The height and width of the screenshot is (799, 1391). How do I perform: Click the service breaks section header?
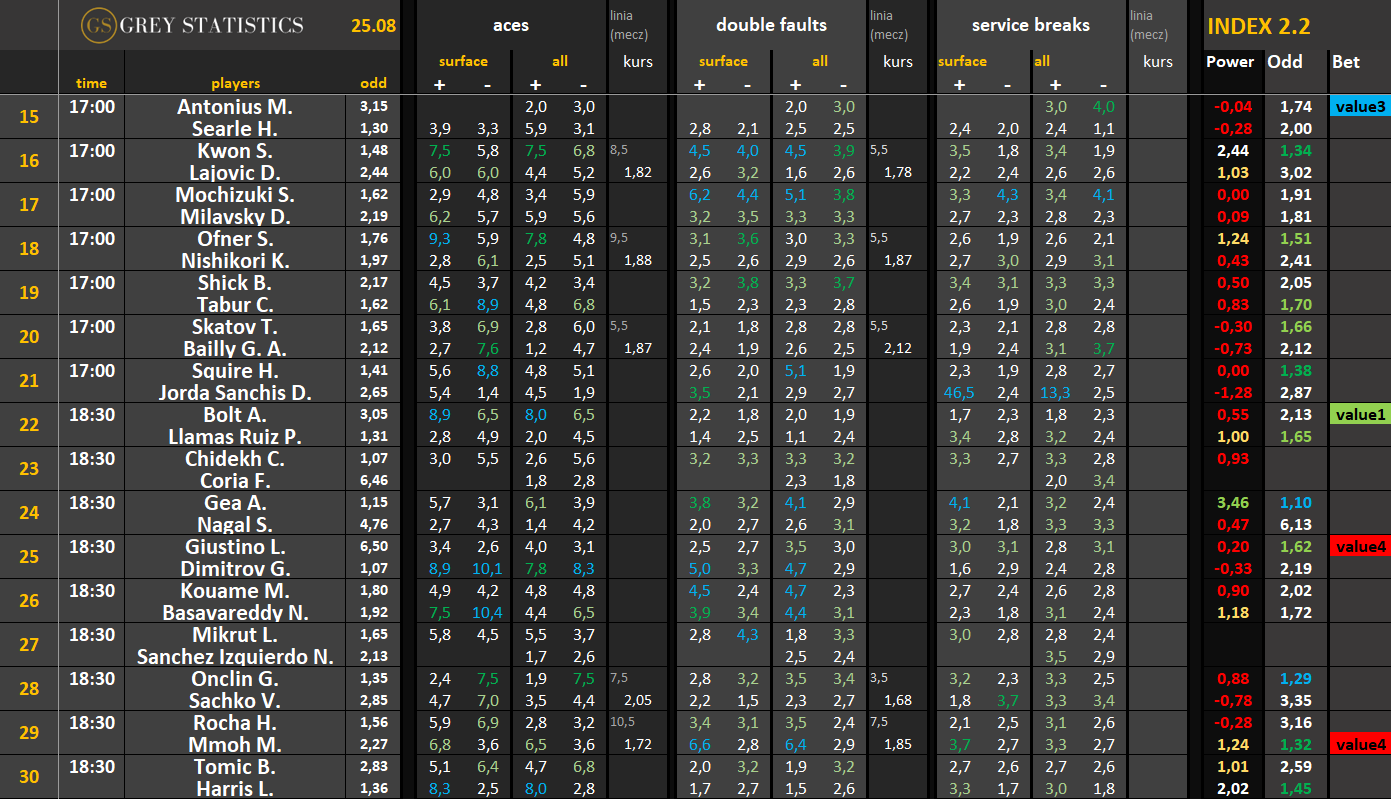[x=1030, y=25]
